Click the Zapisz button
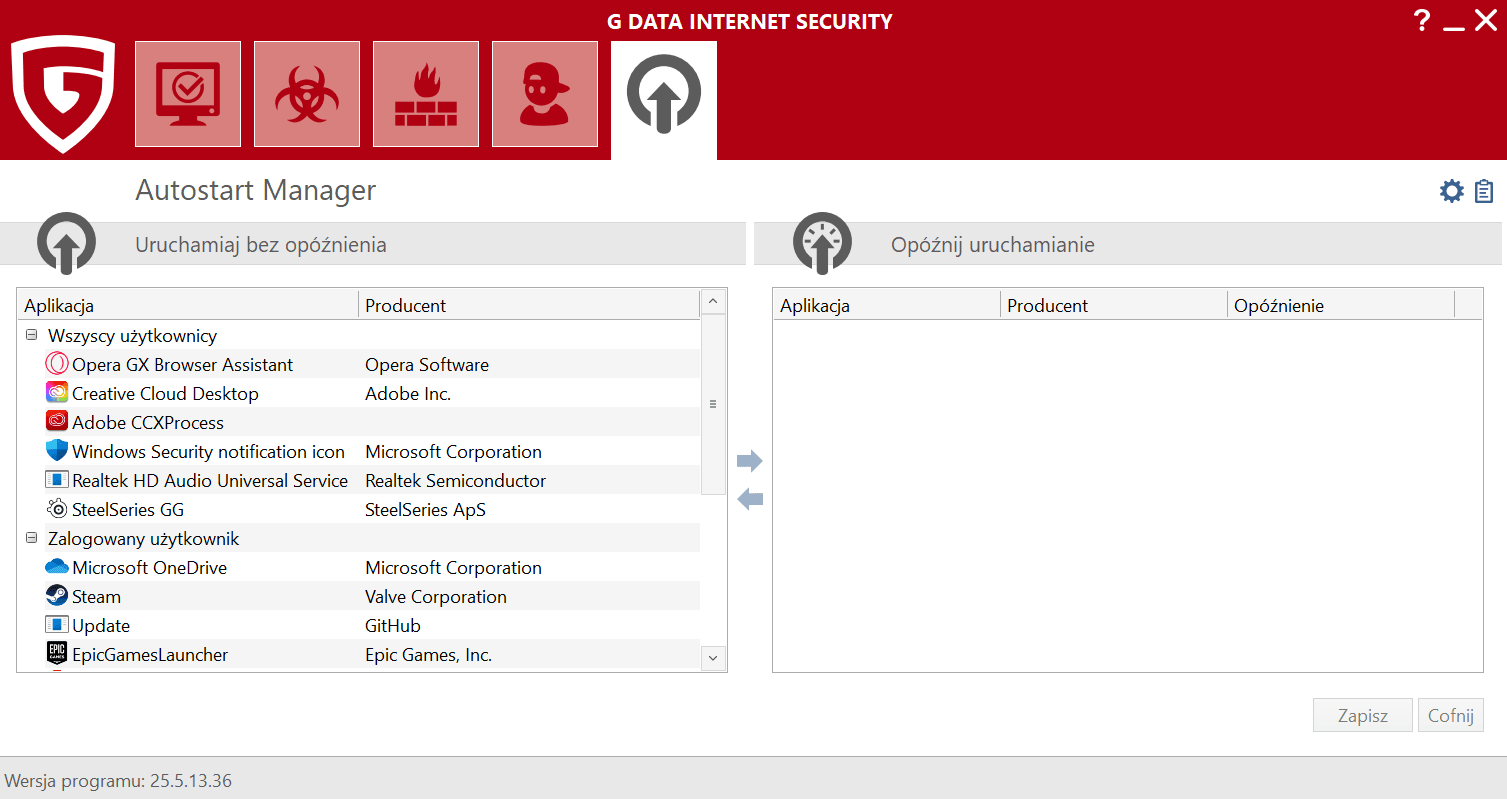 pyautogui.click(x=1362, y=716)
